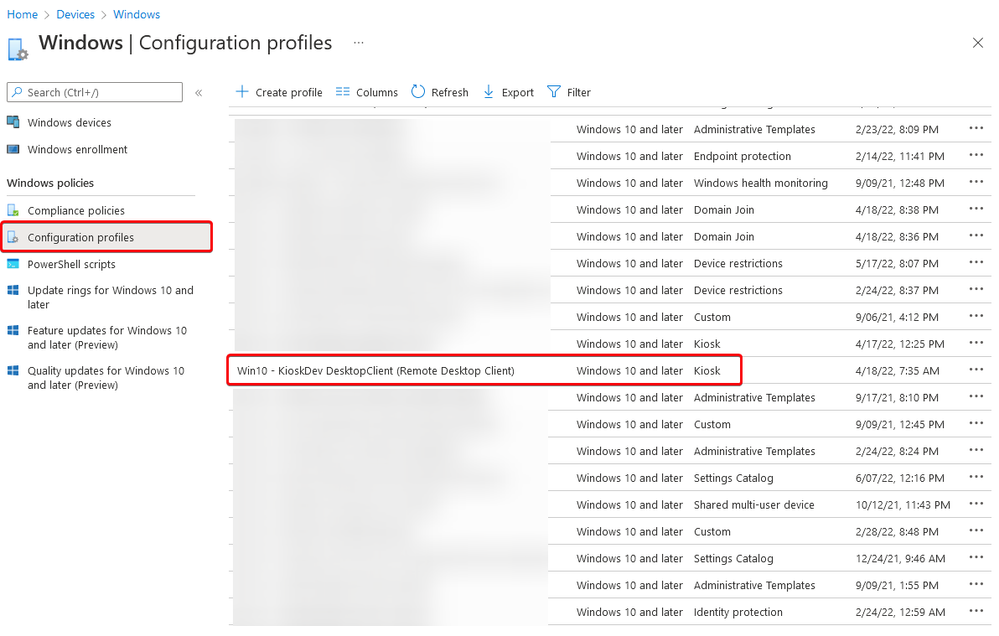Open Feature updates for Windows 10 and later
999x636 pixels.
(107, 337)
